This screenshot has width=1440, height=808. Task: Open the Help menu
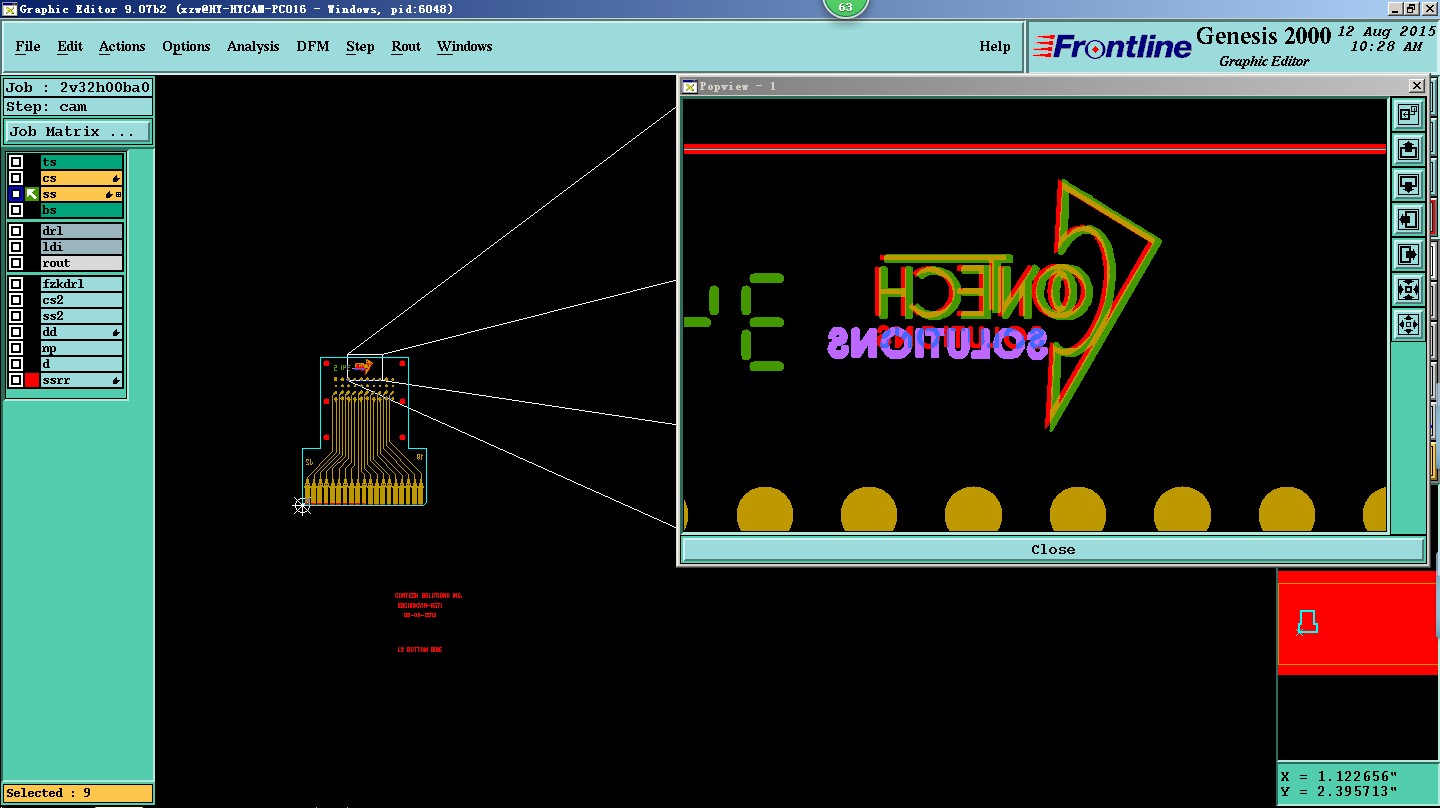coord(994,46)
